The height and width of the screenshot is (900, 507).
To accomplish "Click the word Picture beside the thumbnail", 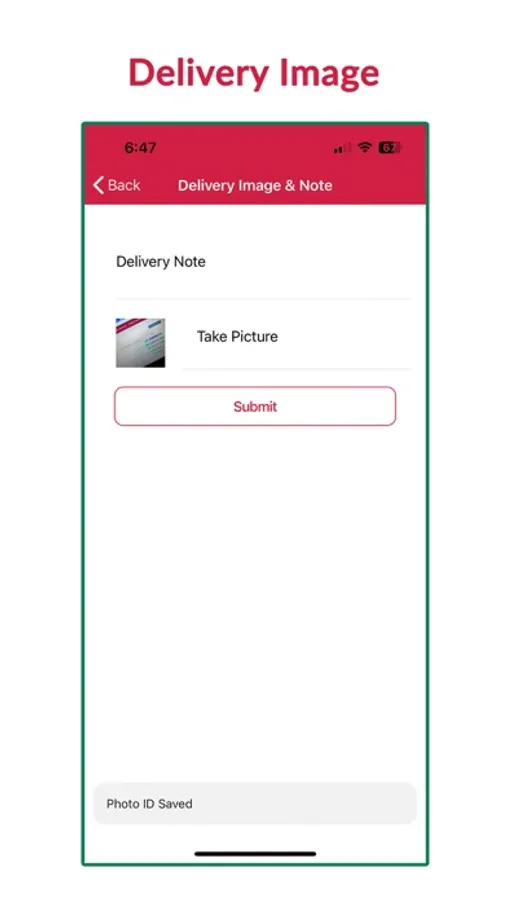I will 256,336.
